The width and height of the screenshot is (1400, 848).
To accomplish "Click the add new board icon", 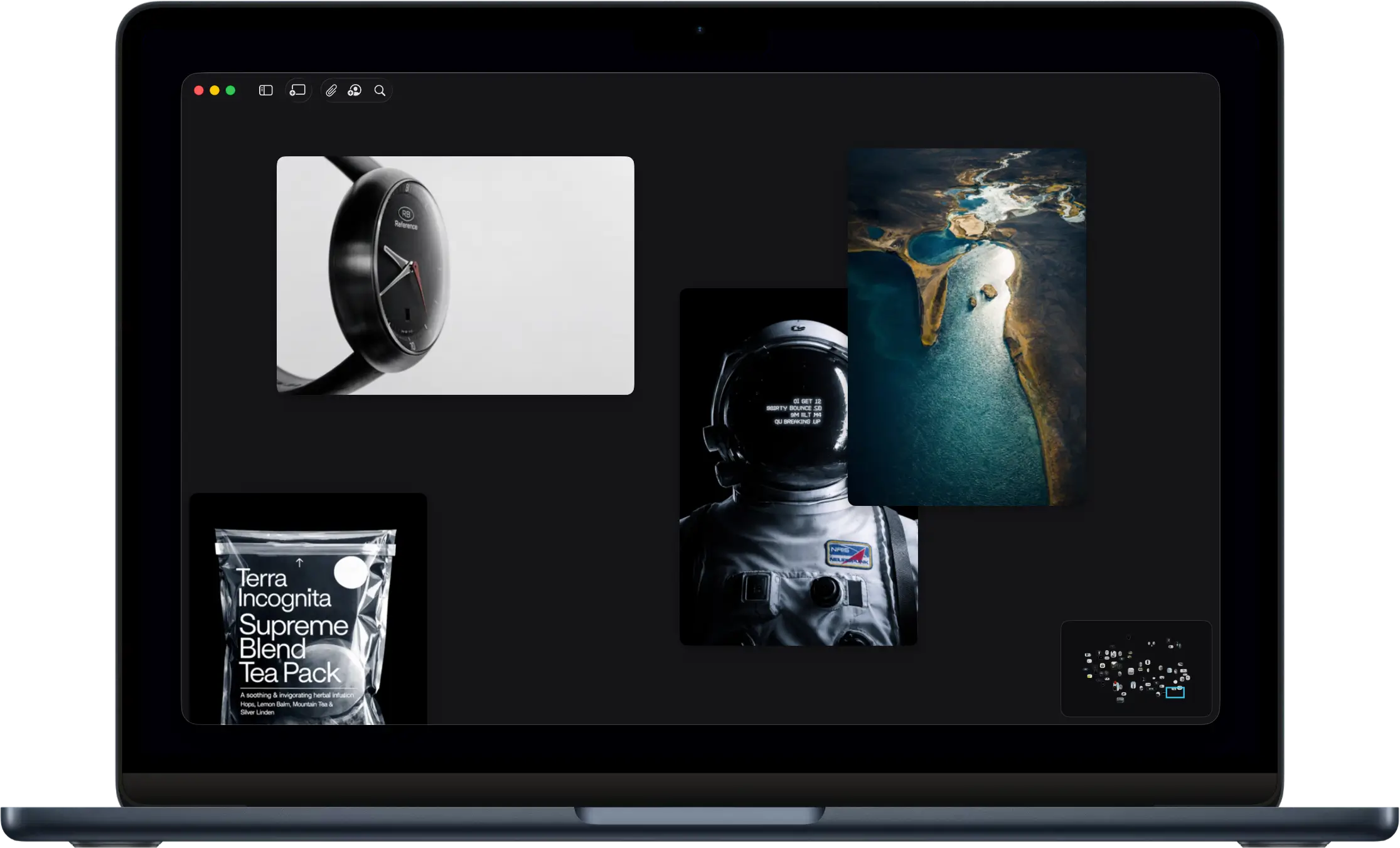I will (x=297, y=90).
